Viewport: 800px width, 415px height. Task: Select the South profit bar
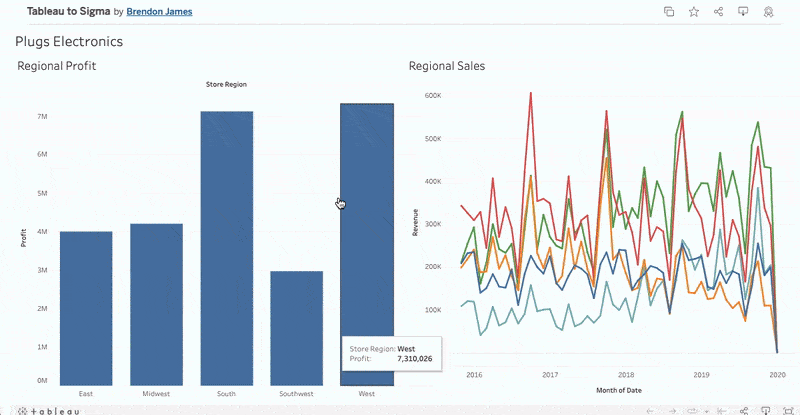click(x=227, y=248)
